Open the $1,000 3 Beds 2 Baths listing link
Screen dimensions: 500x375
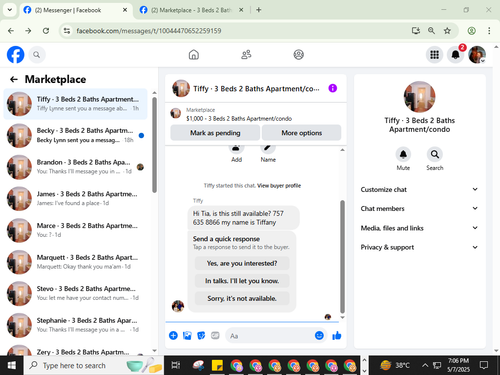239,119
